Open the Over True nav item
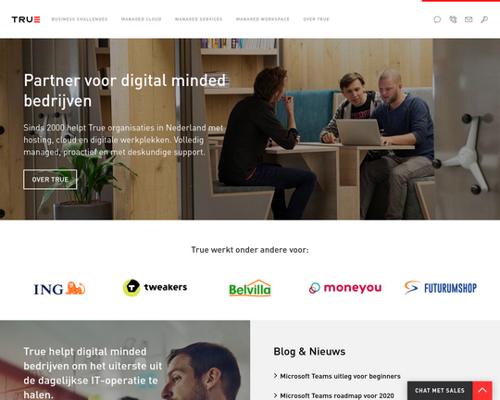This screenshot has width=500, height=400. click(316, 19)
